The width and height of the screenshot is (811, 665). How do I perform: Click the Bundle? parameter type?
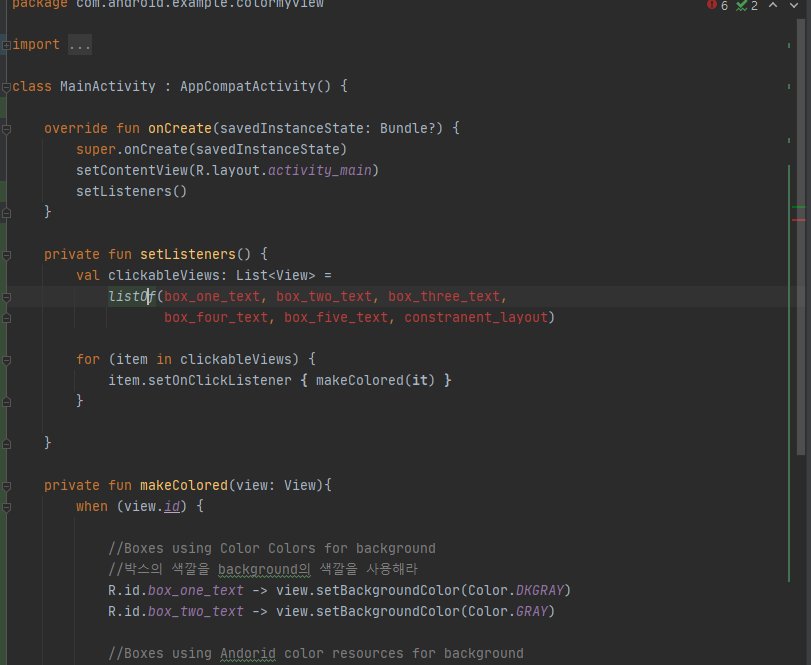pos(408,128)
